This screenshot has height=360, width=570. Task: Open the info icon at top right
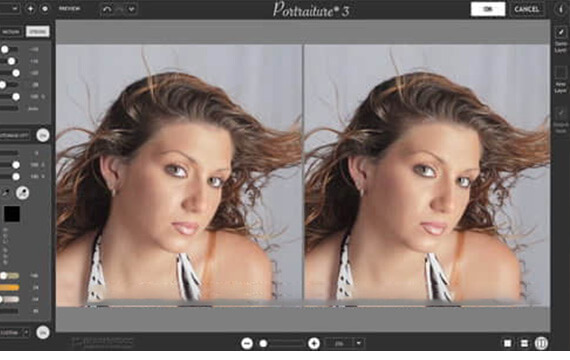560,9
